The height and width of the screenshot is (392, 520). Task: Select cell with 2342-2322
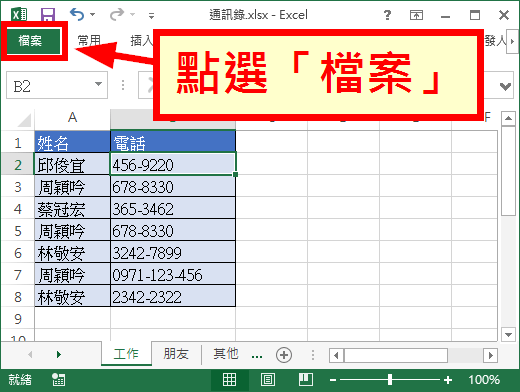(173, 296)
